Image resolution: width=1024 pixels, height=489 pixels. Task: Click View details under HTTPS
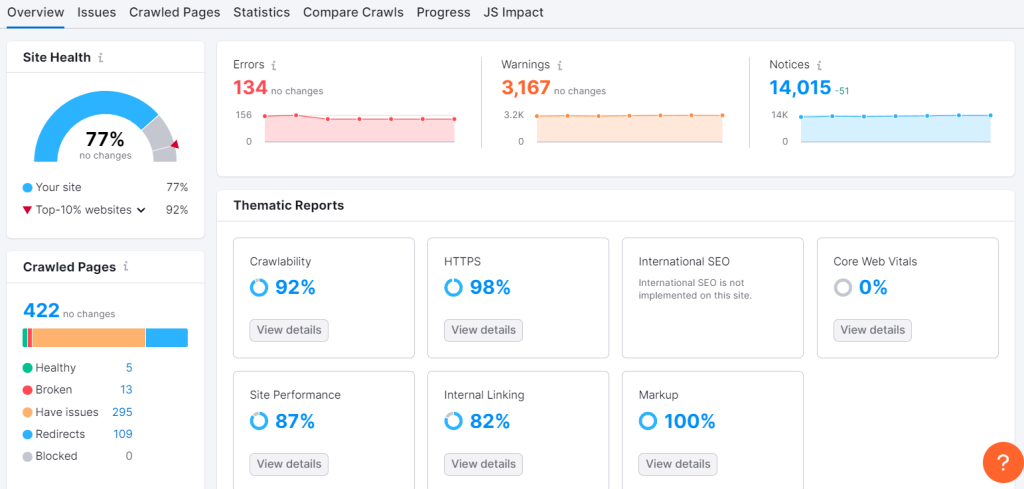click(x=483, y=330)
